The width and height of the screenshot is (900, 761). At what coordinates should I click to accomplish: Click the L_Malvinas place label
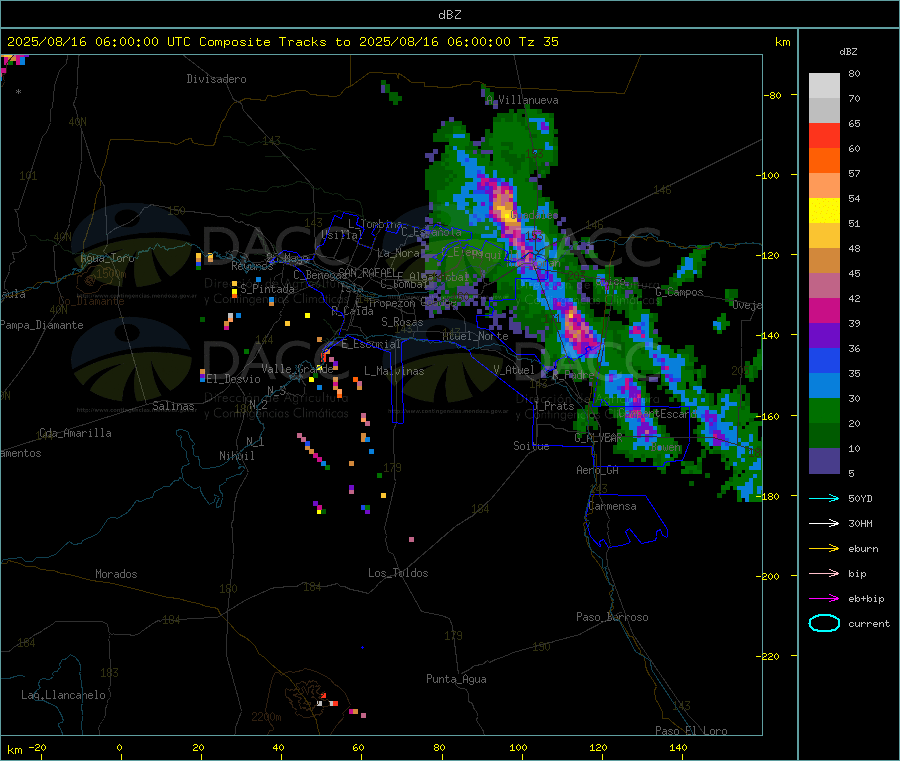394,371
